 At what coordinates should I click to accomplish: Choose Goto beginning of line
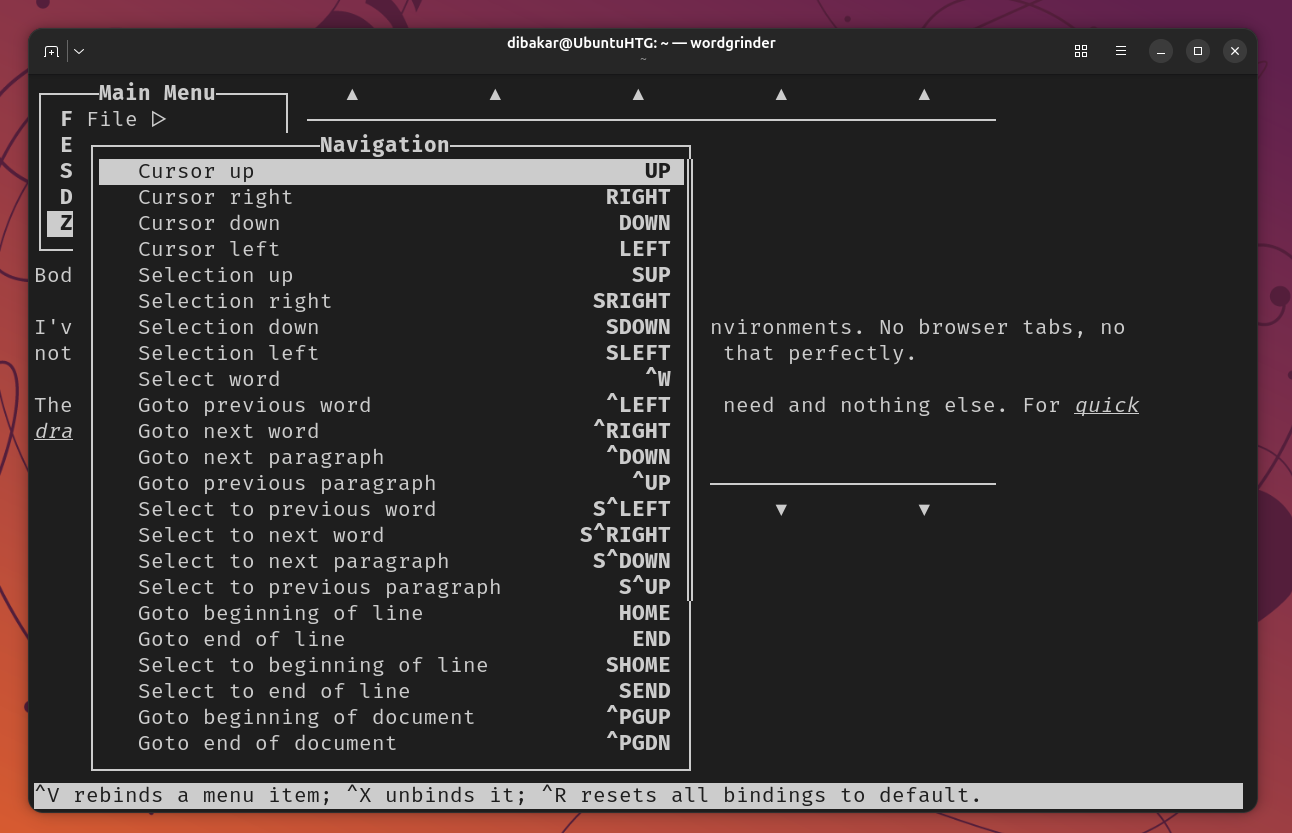point(391,613)
